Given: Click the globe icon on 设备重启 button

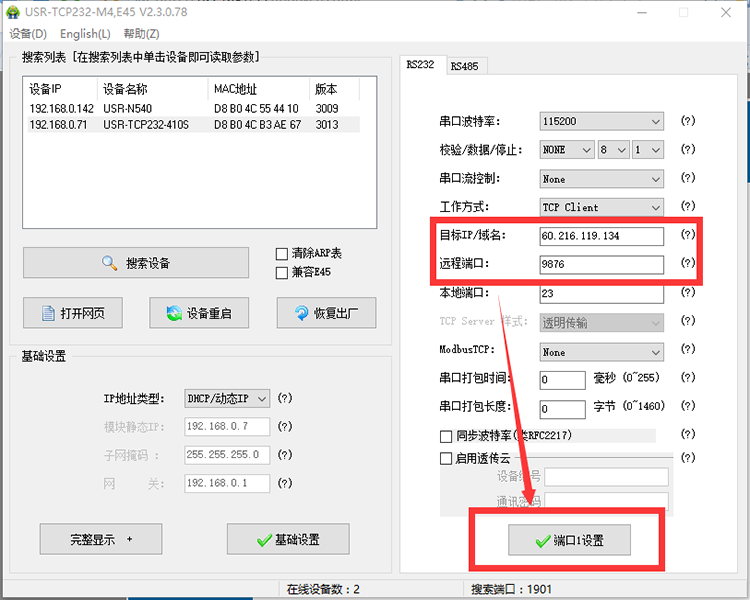Looking at the screenshot, I should 175,313.
